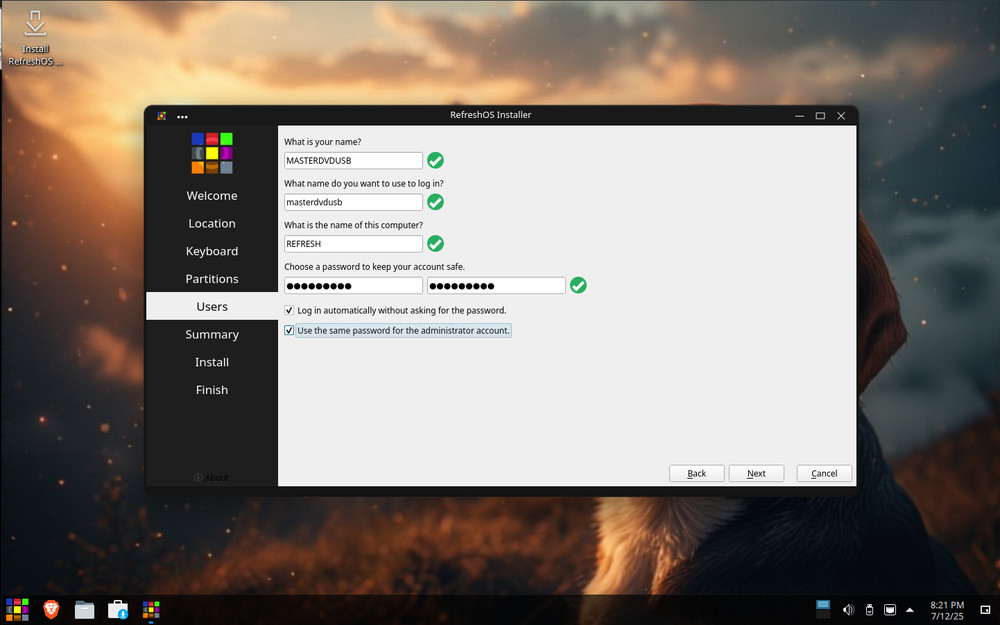Click the first password field
Screen dimensions: 1000x625
pos(353,285)
